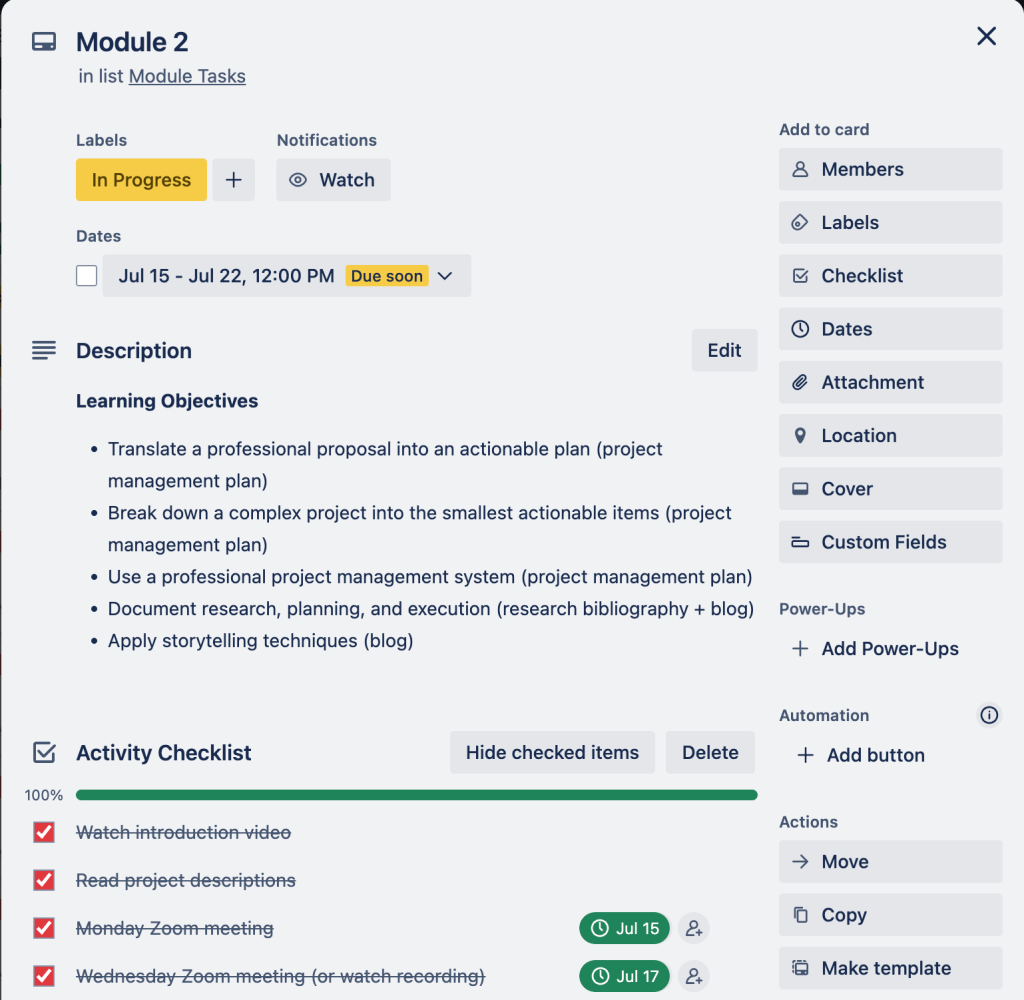Mark the due date checkbox complete
The height and width of the screenshot is (1000, 1024).
point(87,276)
